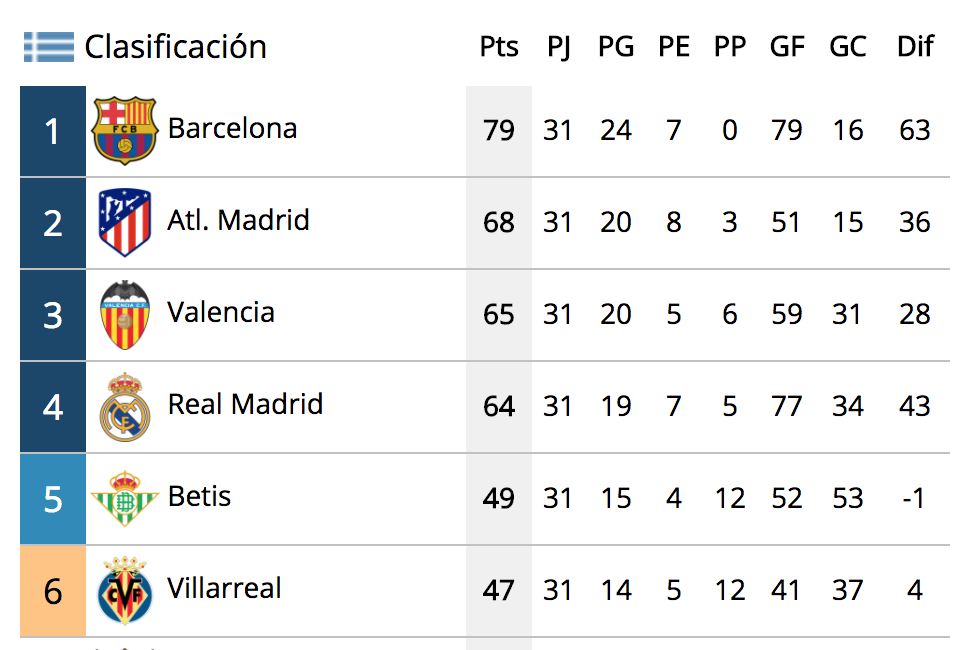Open the Valencia team name

(221, 312)
